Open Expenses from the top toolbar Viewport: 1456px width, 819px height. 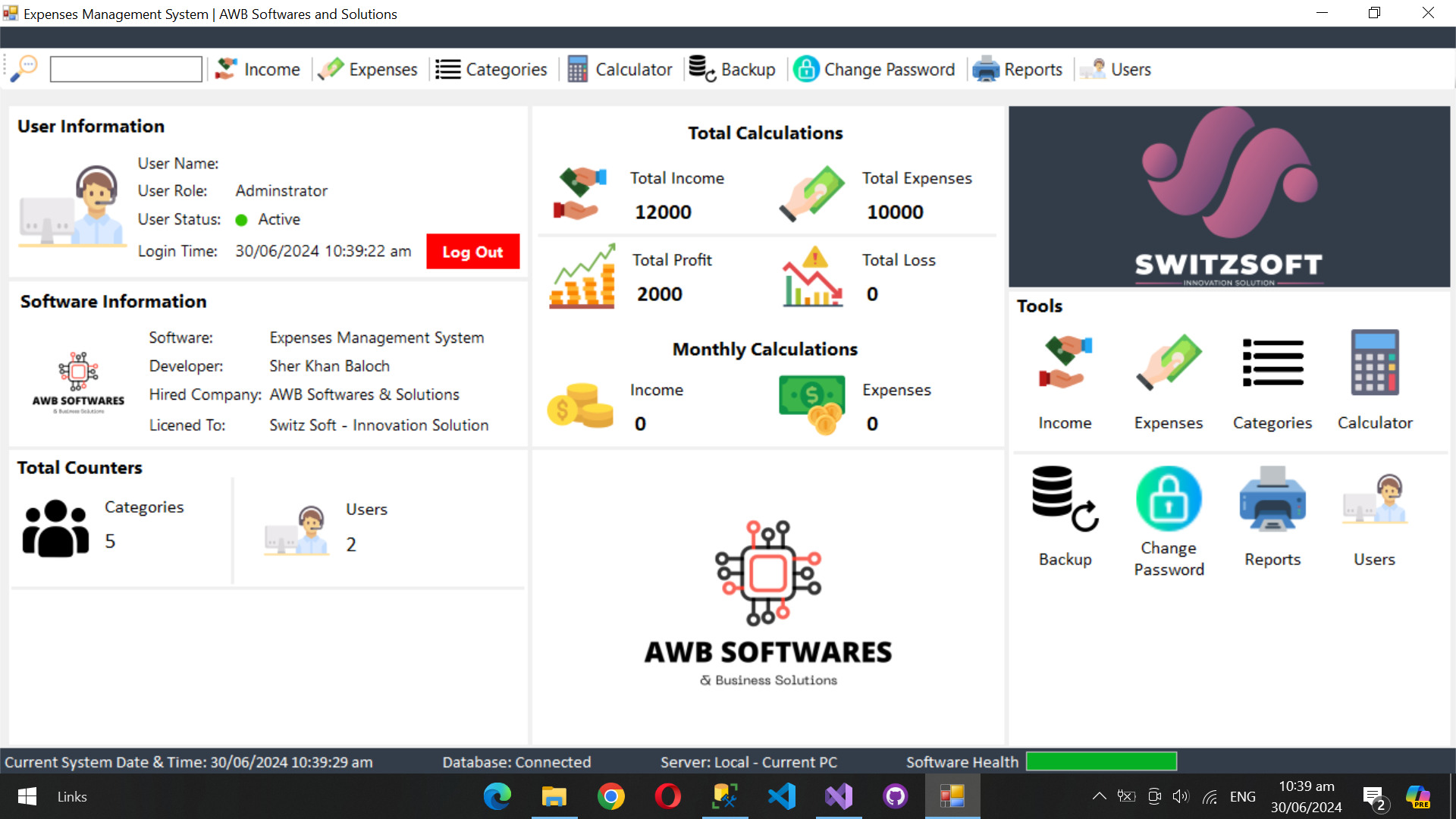(x=368, y=69)
